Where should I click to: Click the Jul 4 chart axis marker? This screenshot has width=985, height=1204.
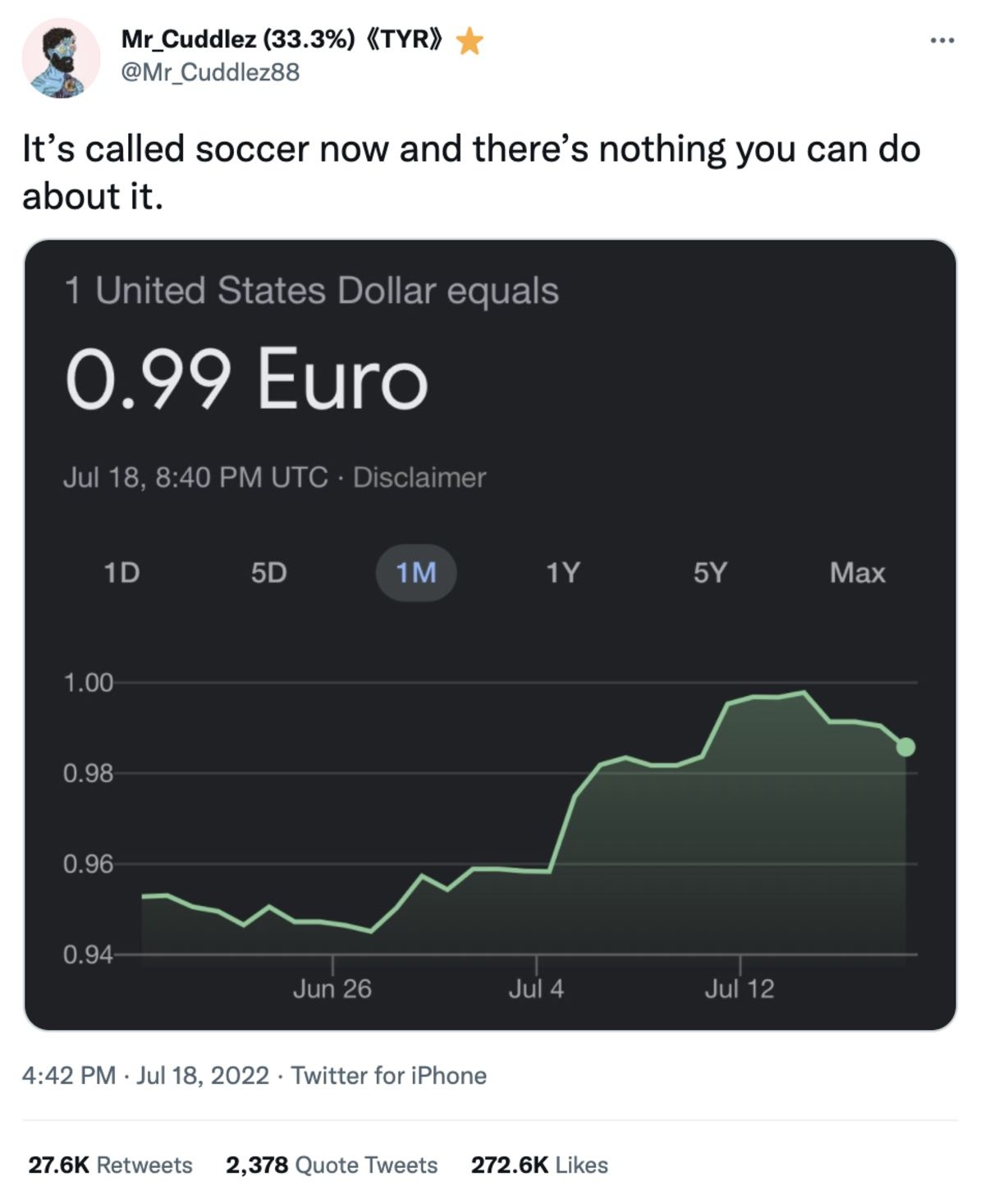point(536,988)
